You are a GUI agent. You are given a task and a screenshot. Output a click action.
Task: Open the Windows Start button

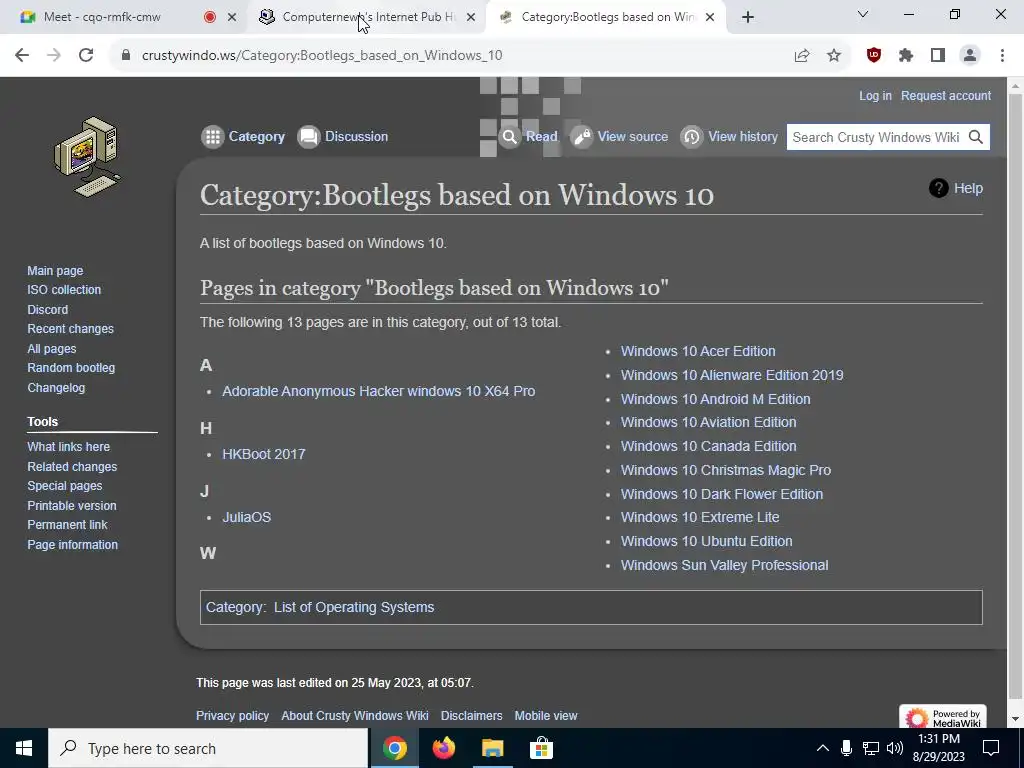click(x=24, y=748)
